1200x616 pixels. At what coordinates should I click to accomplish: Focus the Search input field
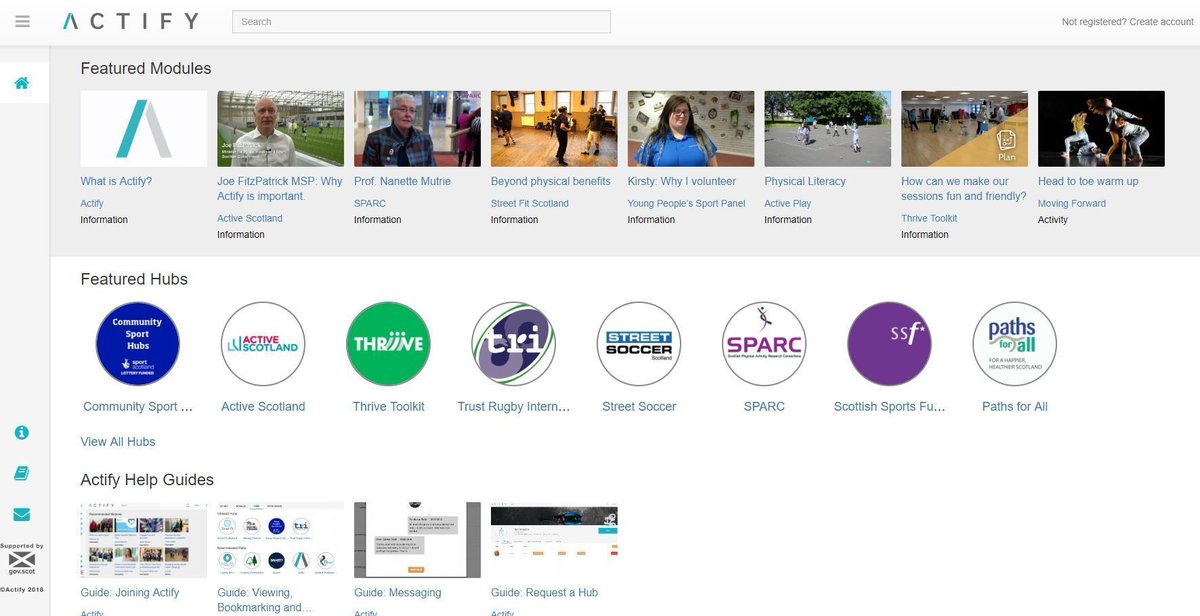point(421,22)
